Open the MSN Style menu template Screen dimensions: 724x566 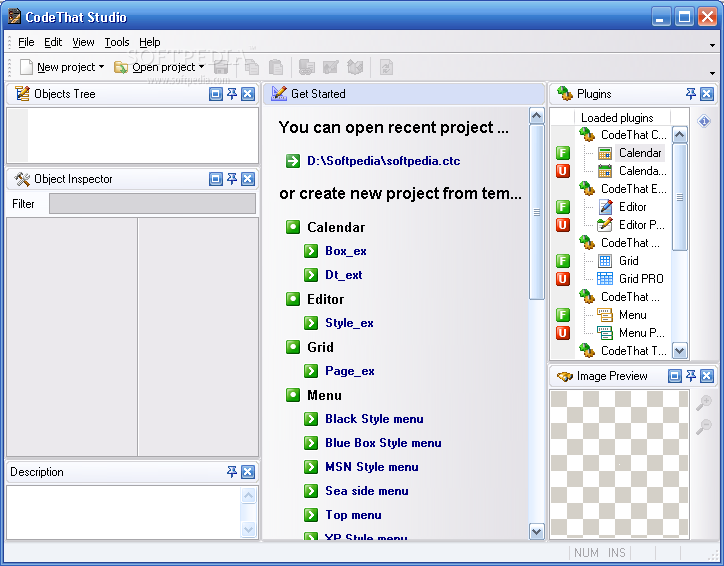372,467
